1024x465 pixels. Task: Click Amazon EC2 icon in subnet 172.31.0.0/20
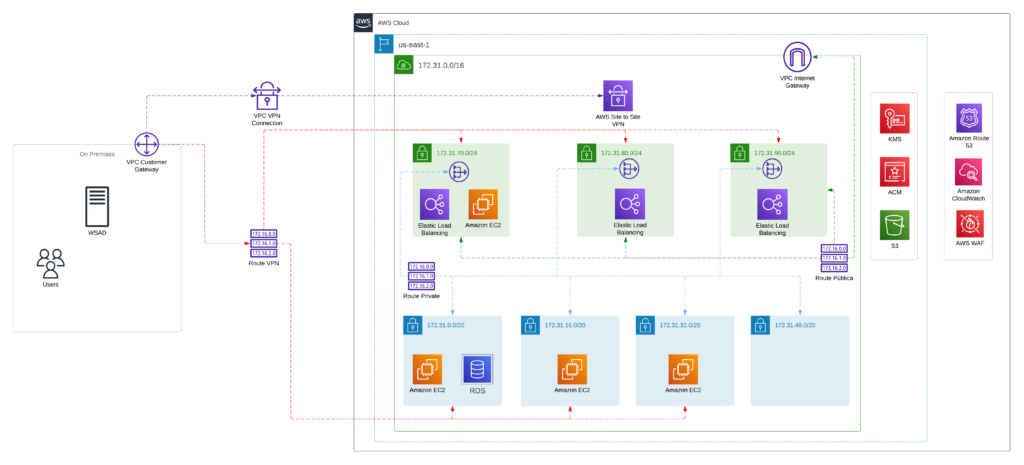click(x=427, y=370)
